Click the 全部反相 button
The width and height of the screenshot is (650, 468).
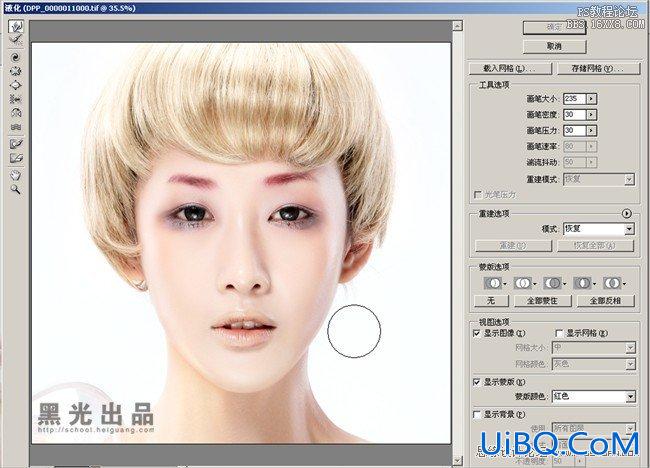coord(606,301)
